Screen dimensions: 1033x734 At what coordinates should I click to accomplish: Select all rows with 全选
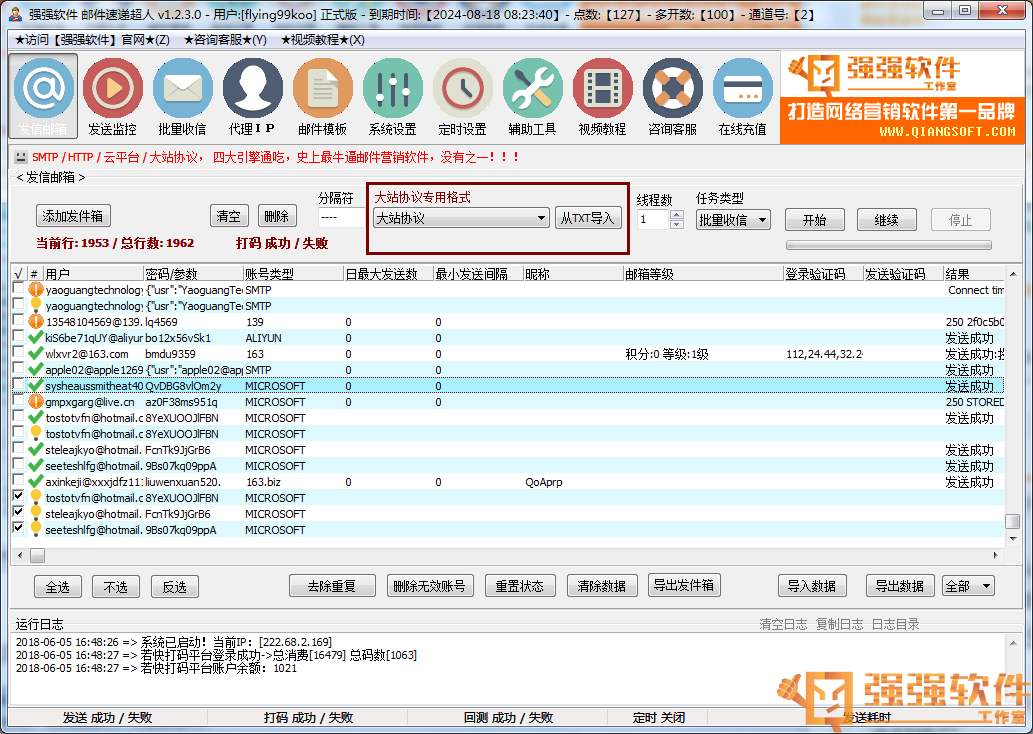point(58,586)
